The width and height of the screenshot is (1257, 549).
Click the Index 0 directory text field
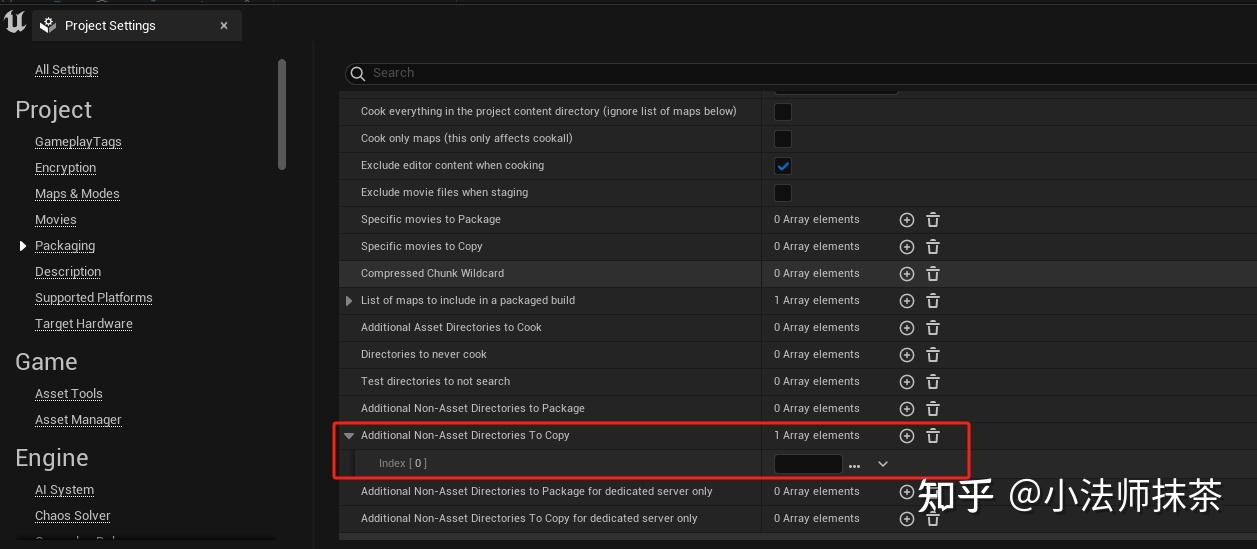coord(808,464)
